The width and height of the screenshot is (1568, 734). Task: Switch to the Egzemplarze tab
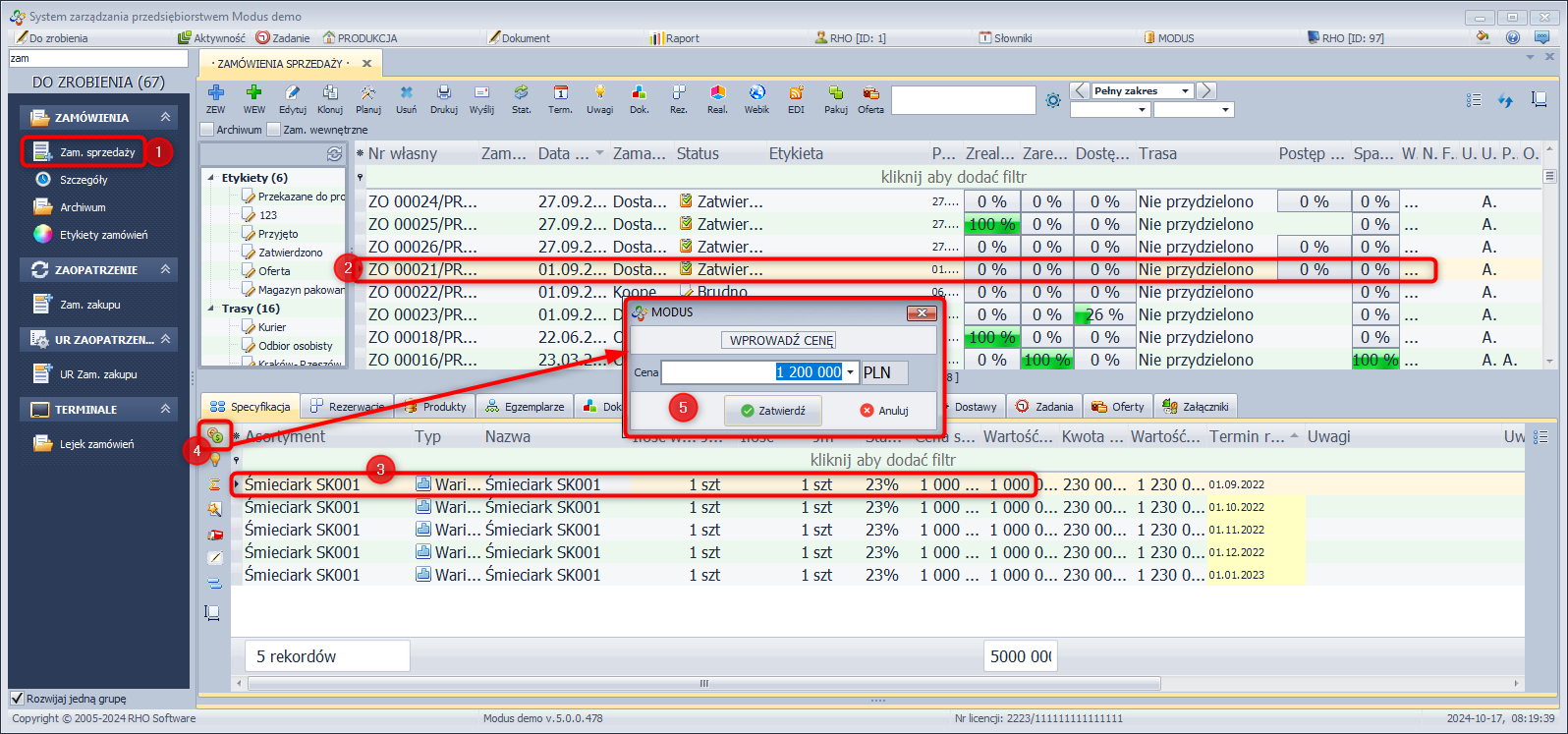525,407
